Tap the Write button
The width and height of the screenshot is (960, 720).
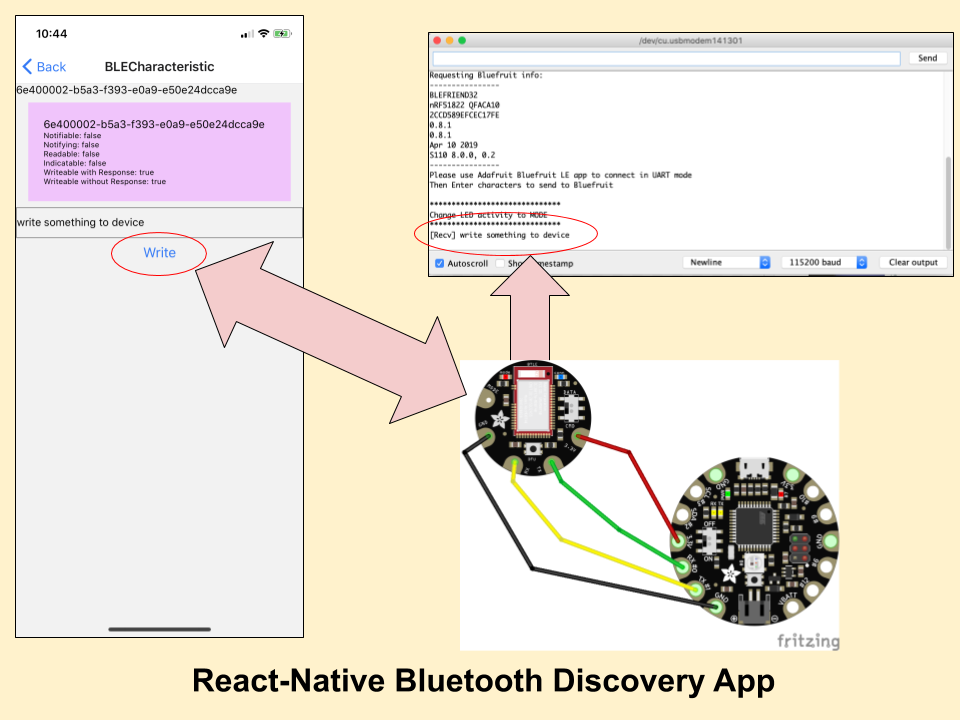point(158,253)
